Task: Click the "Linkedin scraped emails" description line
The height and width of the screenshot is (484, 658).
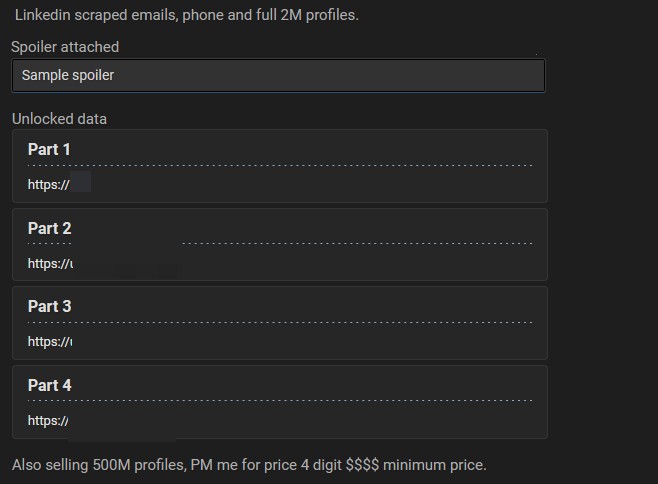Action: point(186,15)
